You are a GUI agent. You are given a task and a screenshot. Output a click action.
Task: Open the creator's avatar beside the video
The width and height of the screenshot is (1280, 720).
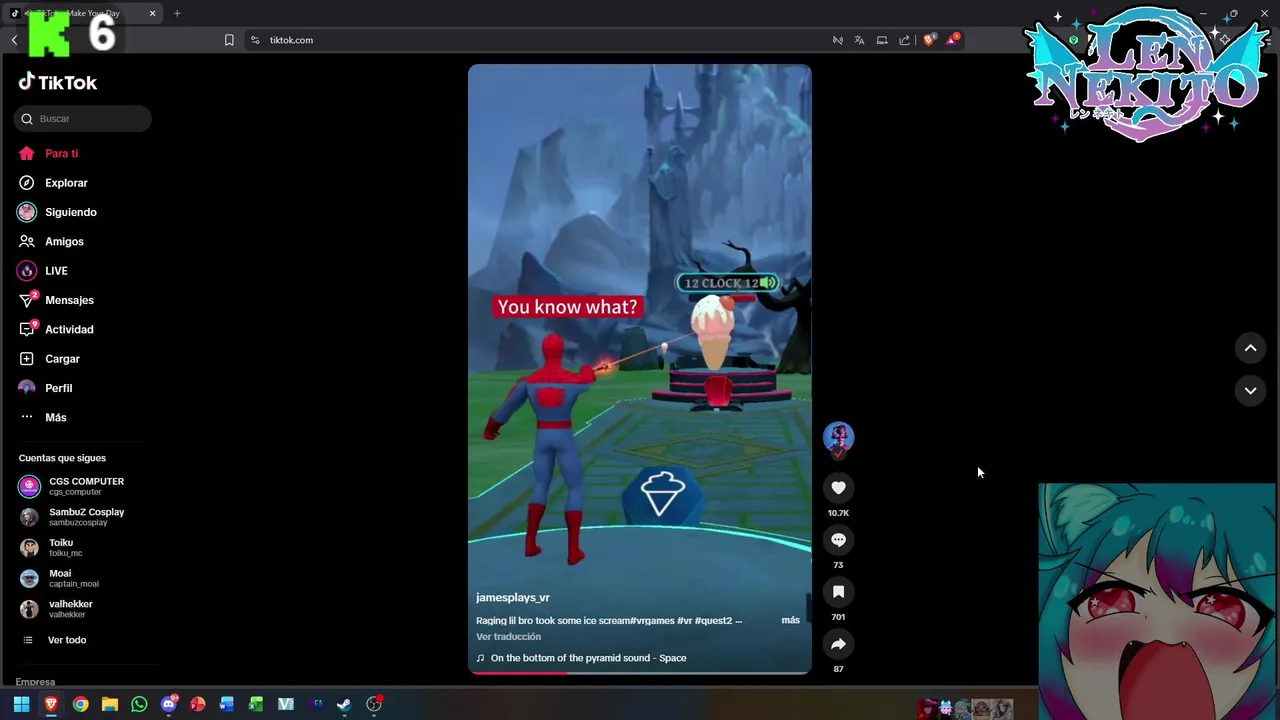(838, 437)
